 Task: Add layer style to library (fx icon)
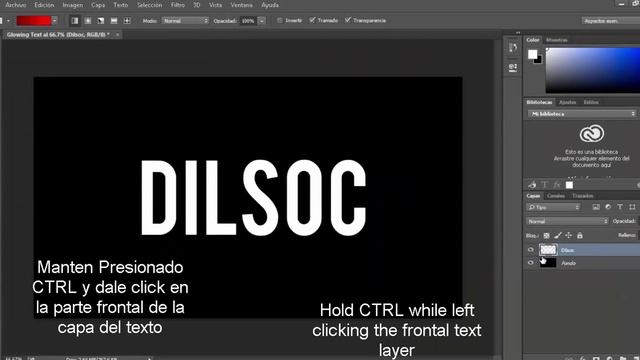pos(557,185)
